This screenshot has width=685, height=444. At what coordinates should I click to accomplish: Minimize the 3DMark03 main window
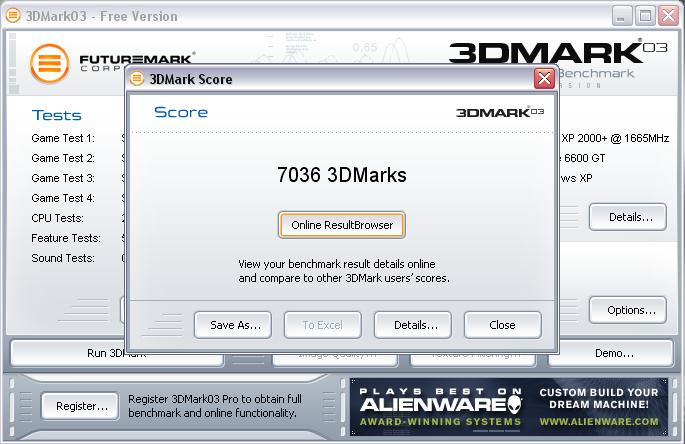621,16
